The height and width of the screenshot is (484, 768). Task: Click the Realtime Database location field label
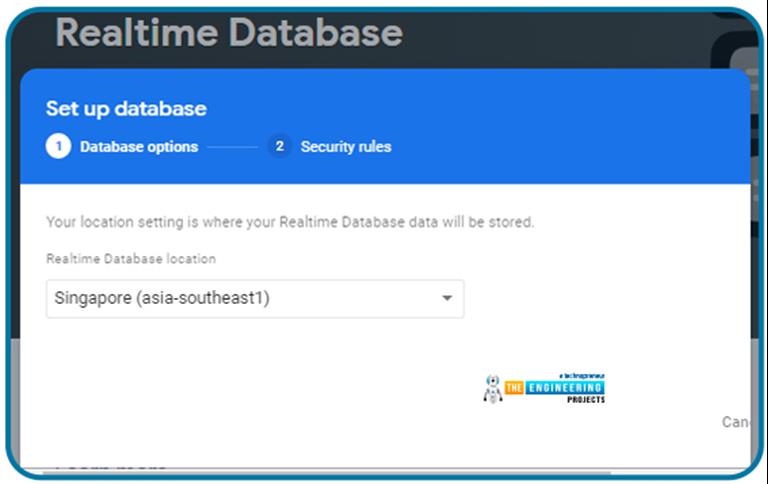click(x=131, y=258)
